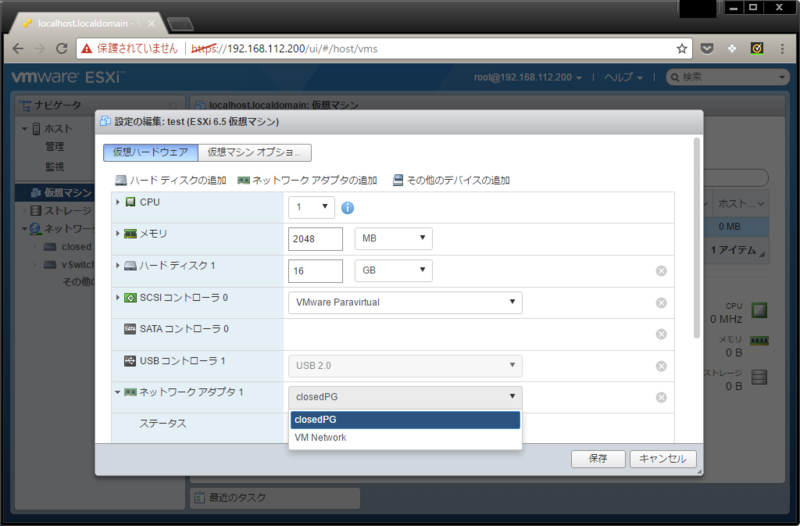Click the ESXi 検索 search box
Viewport: 800px width, 526px height.
pos(728,77)
